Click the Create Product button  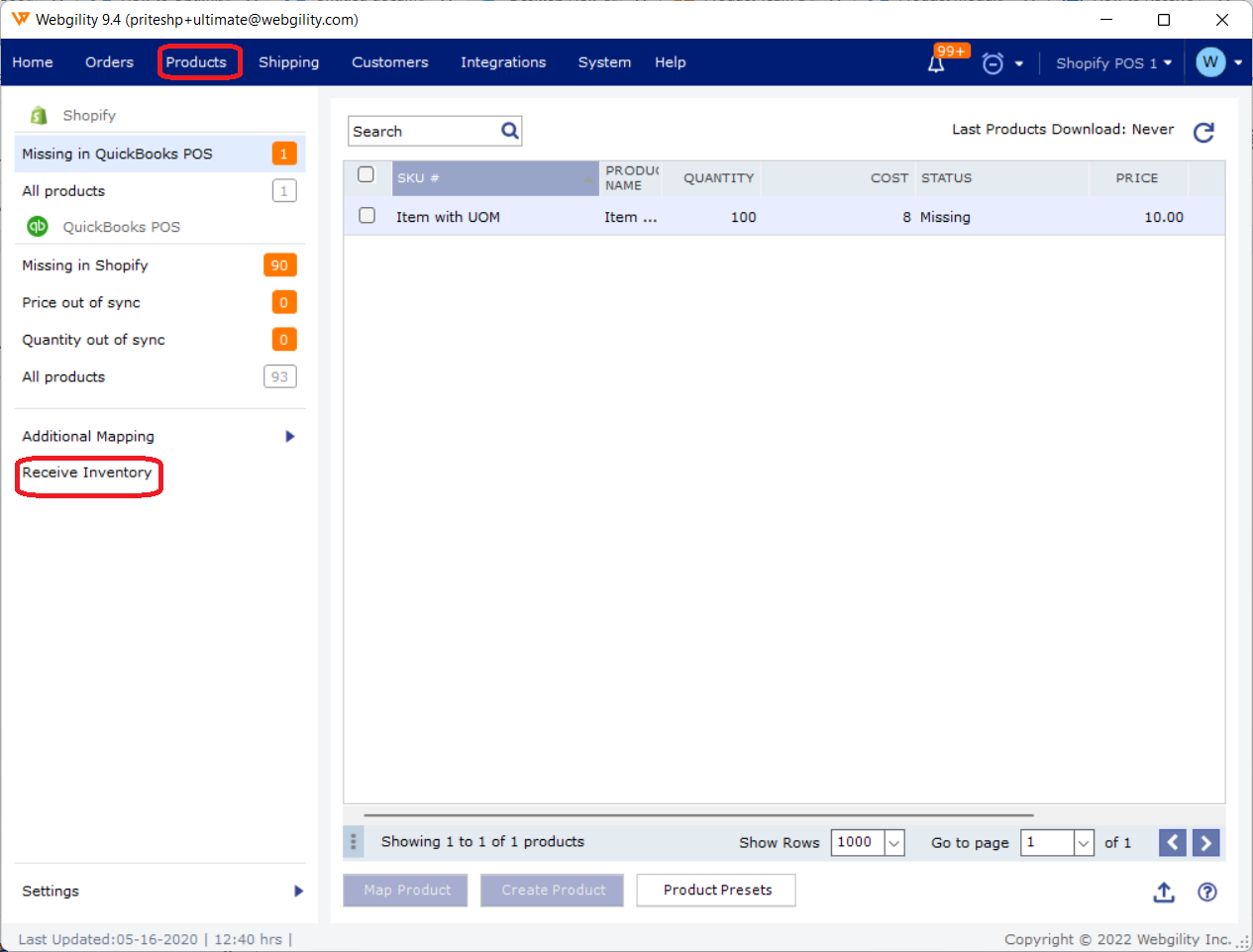coord(553,891)
